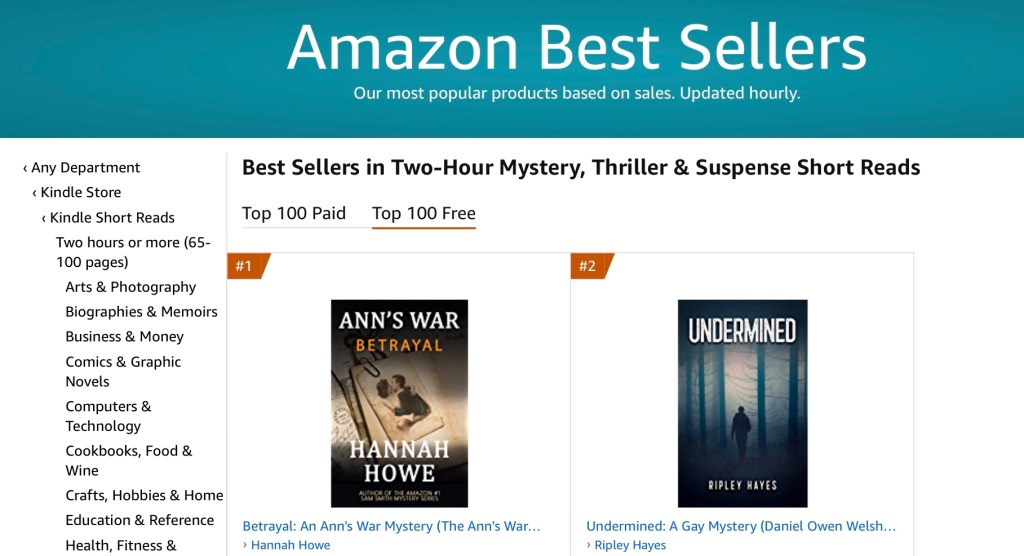Open the Top 100 Paid tab

(294, 213)
